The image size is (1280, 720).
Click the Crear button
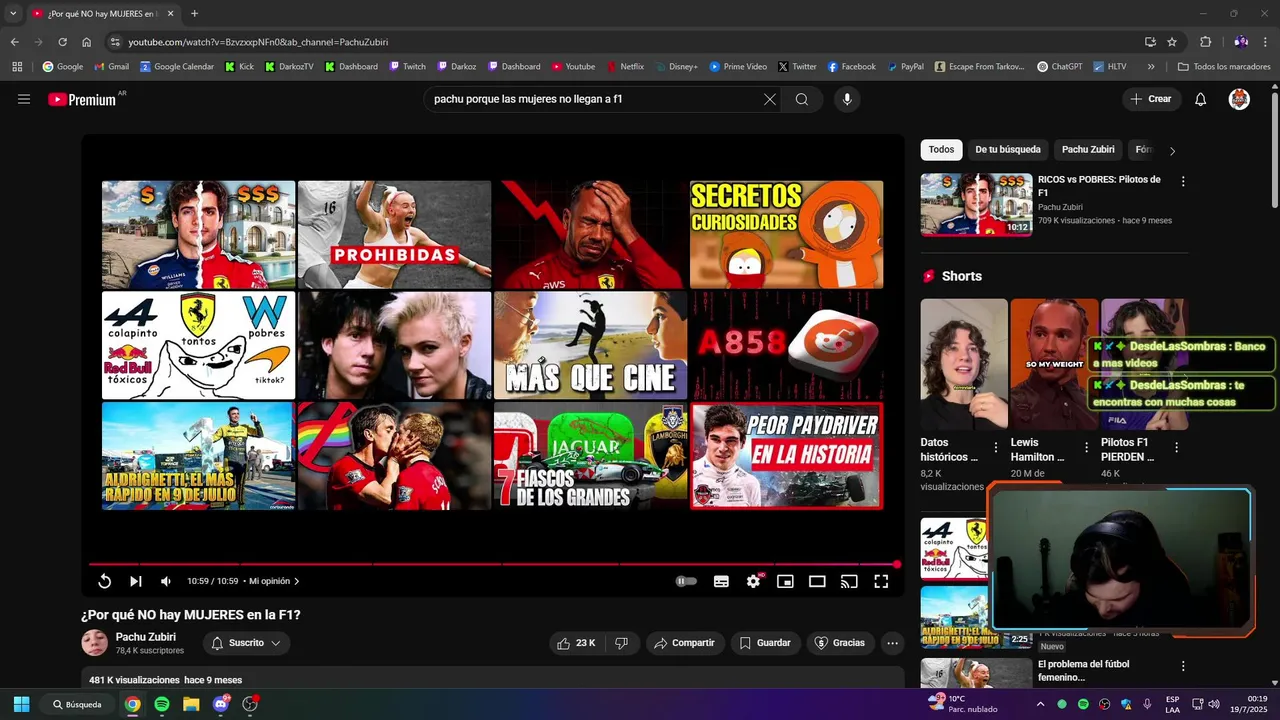[1151, 99]
